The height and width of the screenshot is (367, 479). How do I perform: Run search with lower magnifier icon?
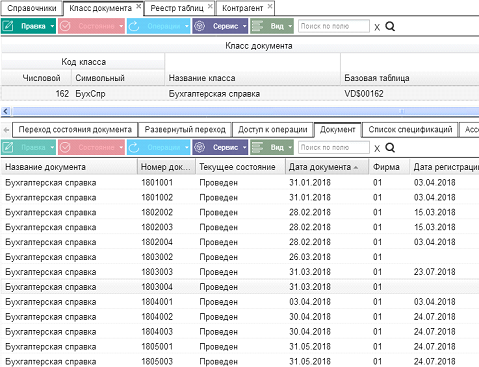tap(390, 147)
